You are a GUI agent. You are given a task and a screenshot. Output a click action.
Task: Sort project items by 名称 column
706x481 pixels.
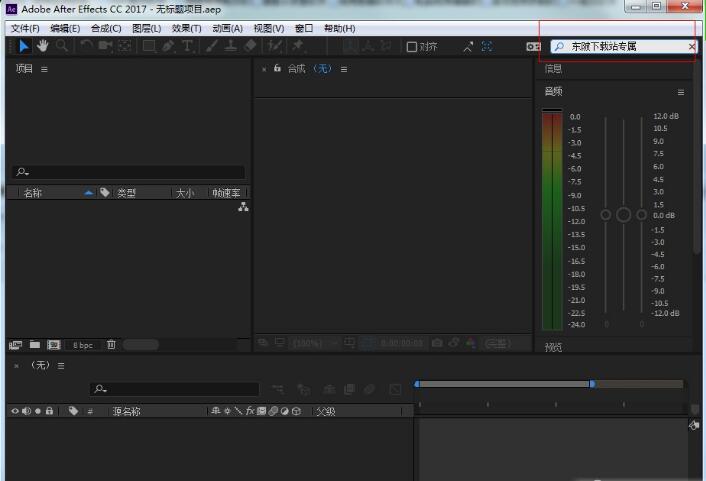coord(33,193)
